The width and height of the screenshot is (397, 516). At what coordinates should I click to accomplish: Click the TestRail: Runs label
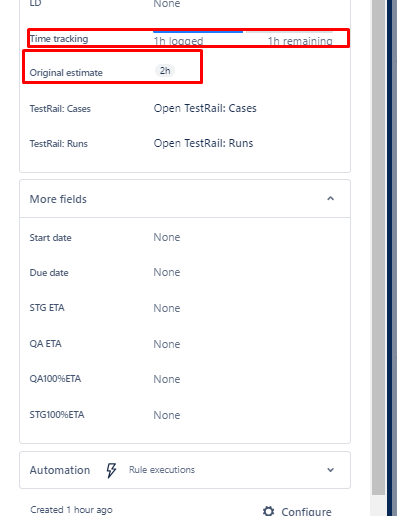click(59, 144)
